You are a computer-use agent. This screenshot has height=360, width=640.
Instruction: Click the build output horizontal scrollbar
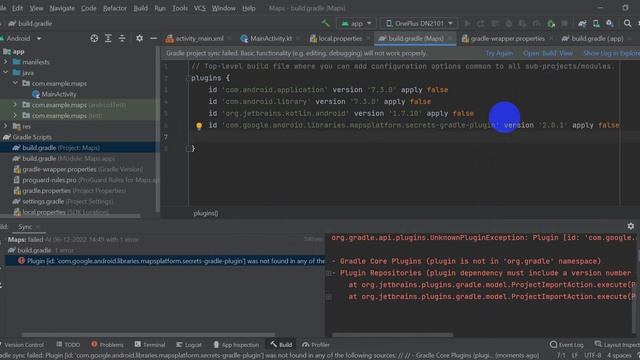[x=393, y=335]
